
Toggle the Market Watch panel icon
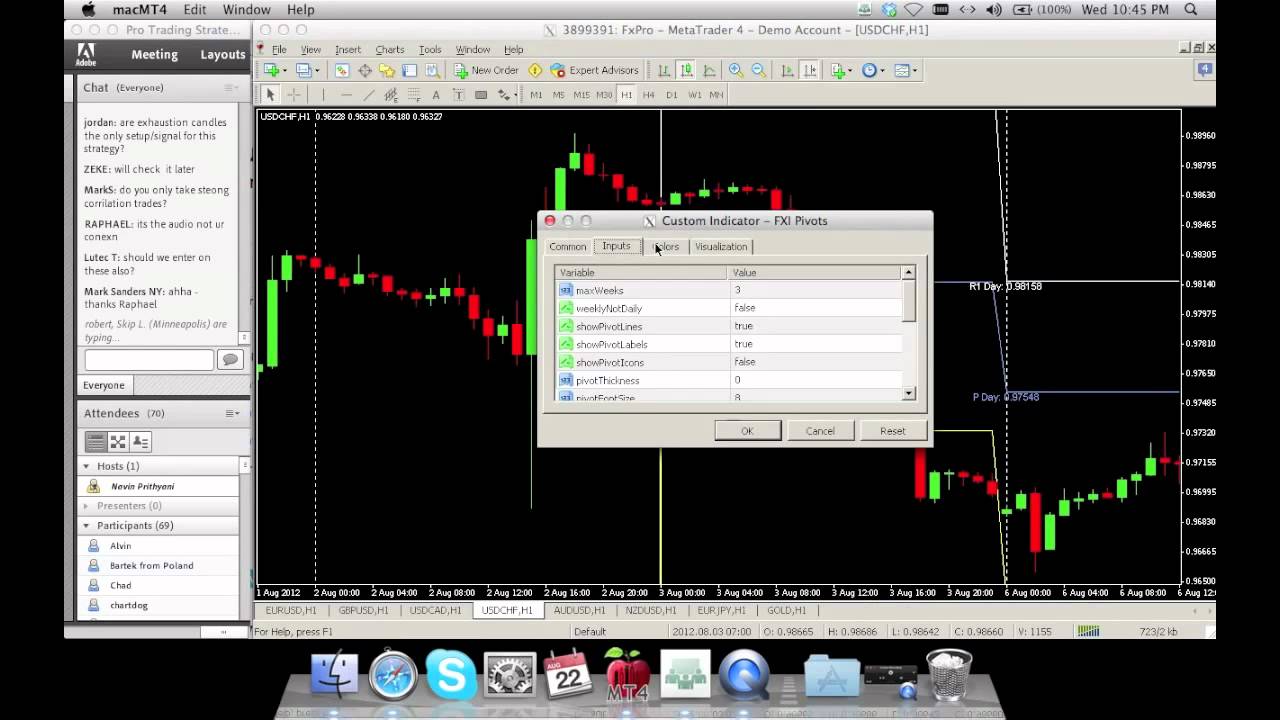[x=341, y=70]
